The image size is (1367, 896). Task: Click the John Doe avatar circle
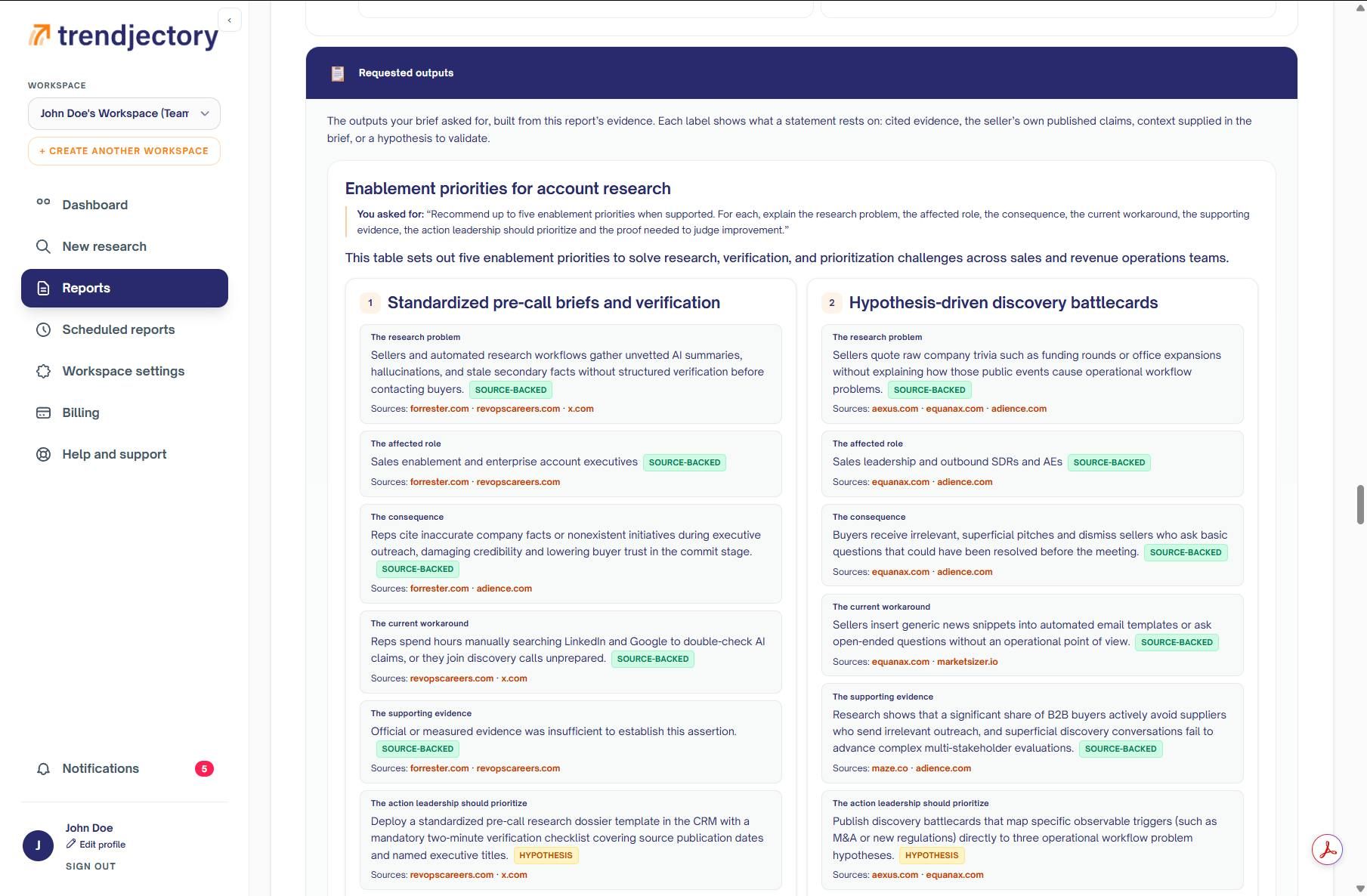(x=38, y=845)
